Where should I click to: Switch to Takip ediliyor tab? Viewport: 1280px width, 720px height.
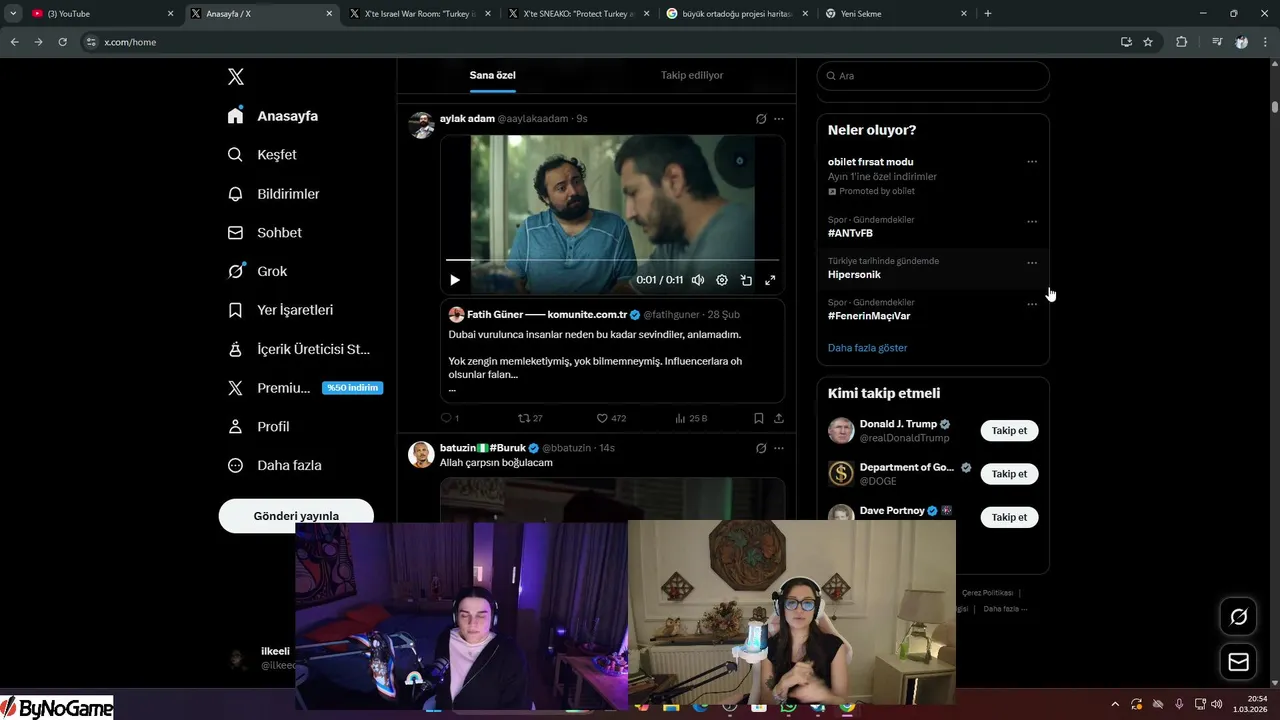(692, 75)
